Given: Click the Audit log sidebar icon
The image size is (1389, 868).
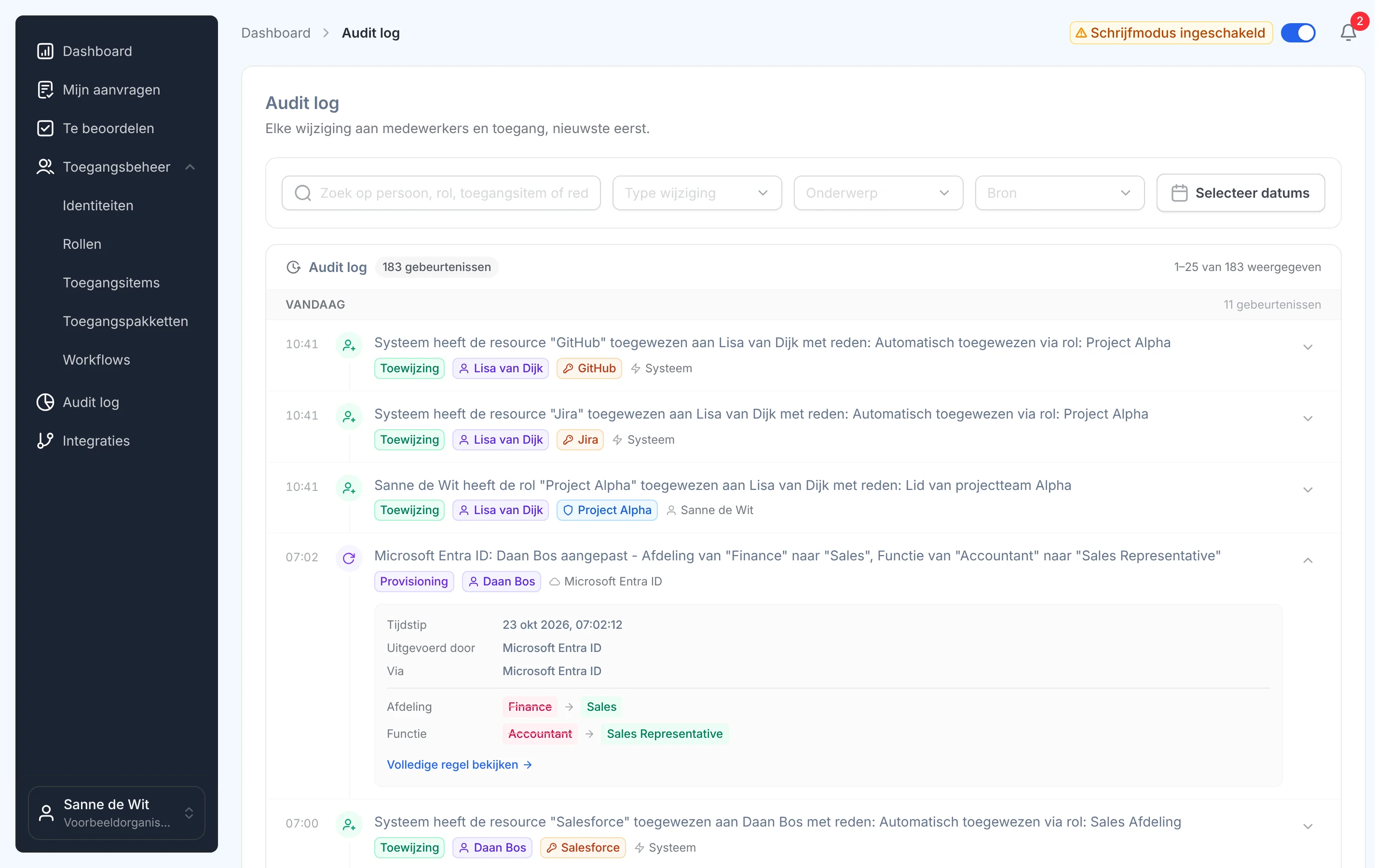Looking at the screenshot, I should click(45, 402).
